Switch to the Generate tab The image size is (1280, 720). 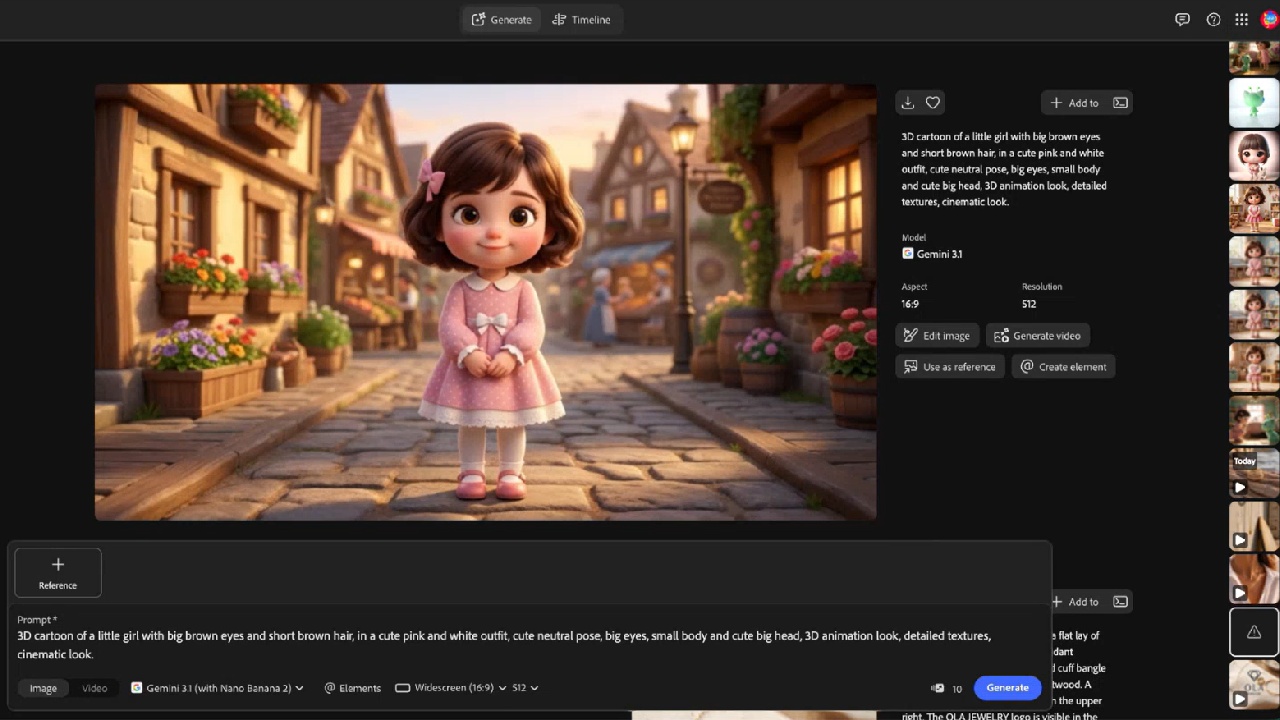[x=501, y=19]
